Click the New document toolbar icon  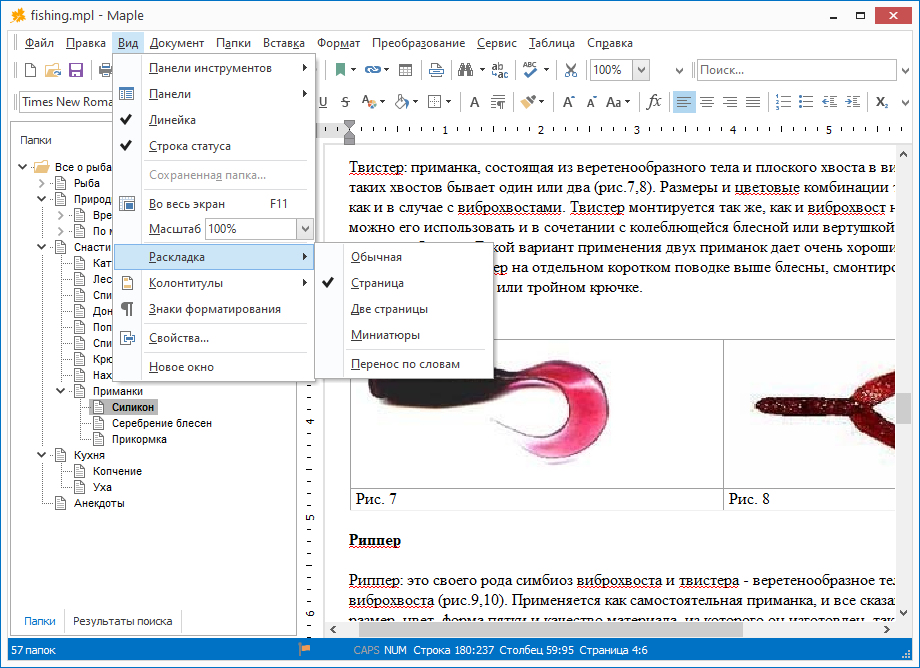tap(31, 70)
